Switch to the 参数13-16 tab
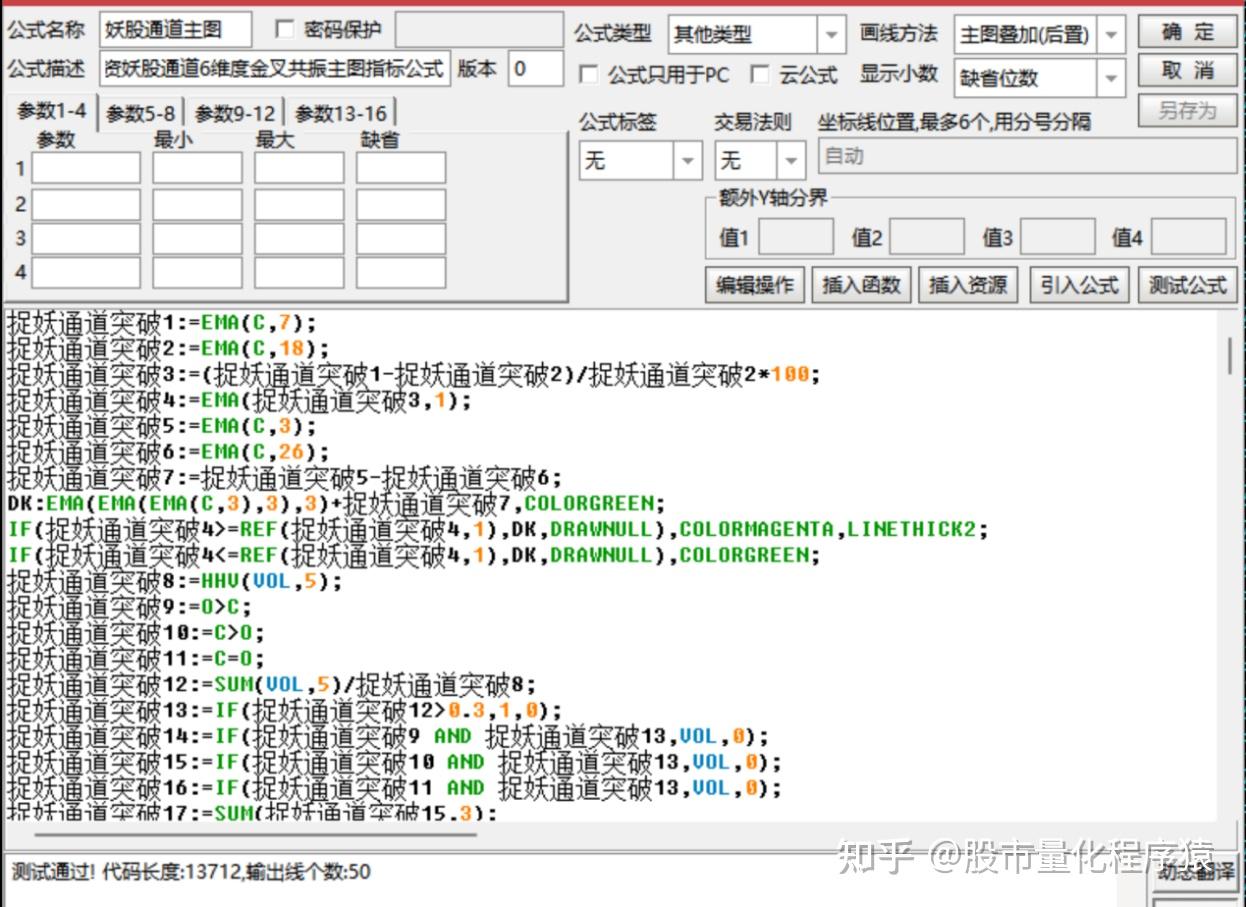 tap(341, 113)
